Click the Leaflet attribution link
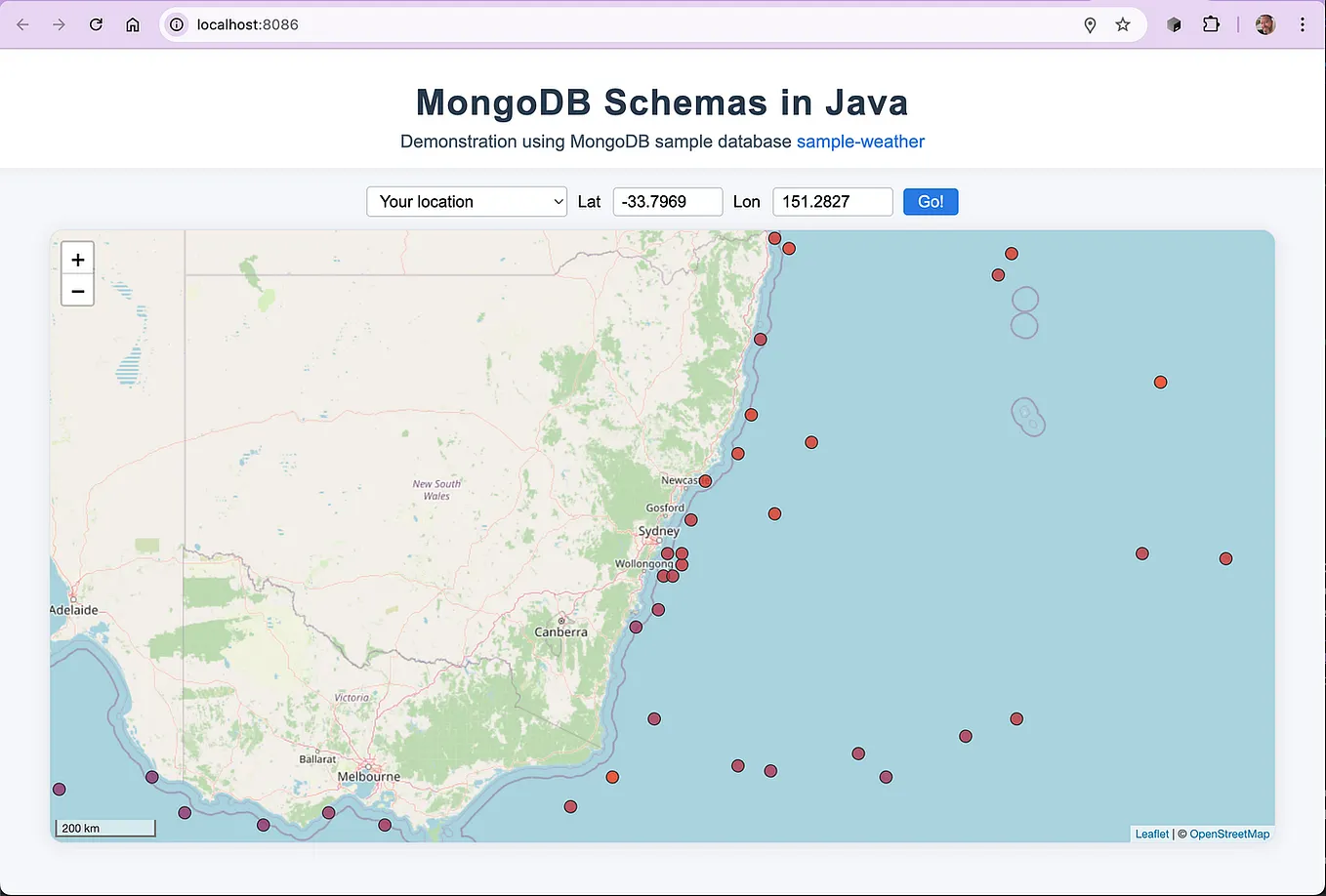Viewport: 1326px width, 896px height. 1151,834
